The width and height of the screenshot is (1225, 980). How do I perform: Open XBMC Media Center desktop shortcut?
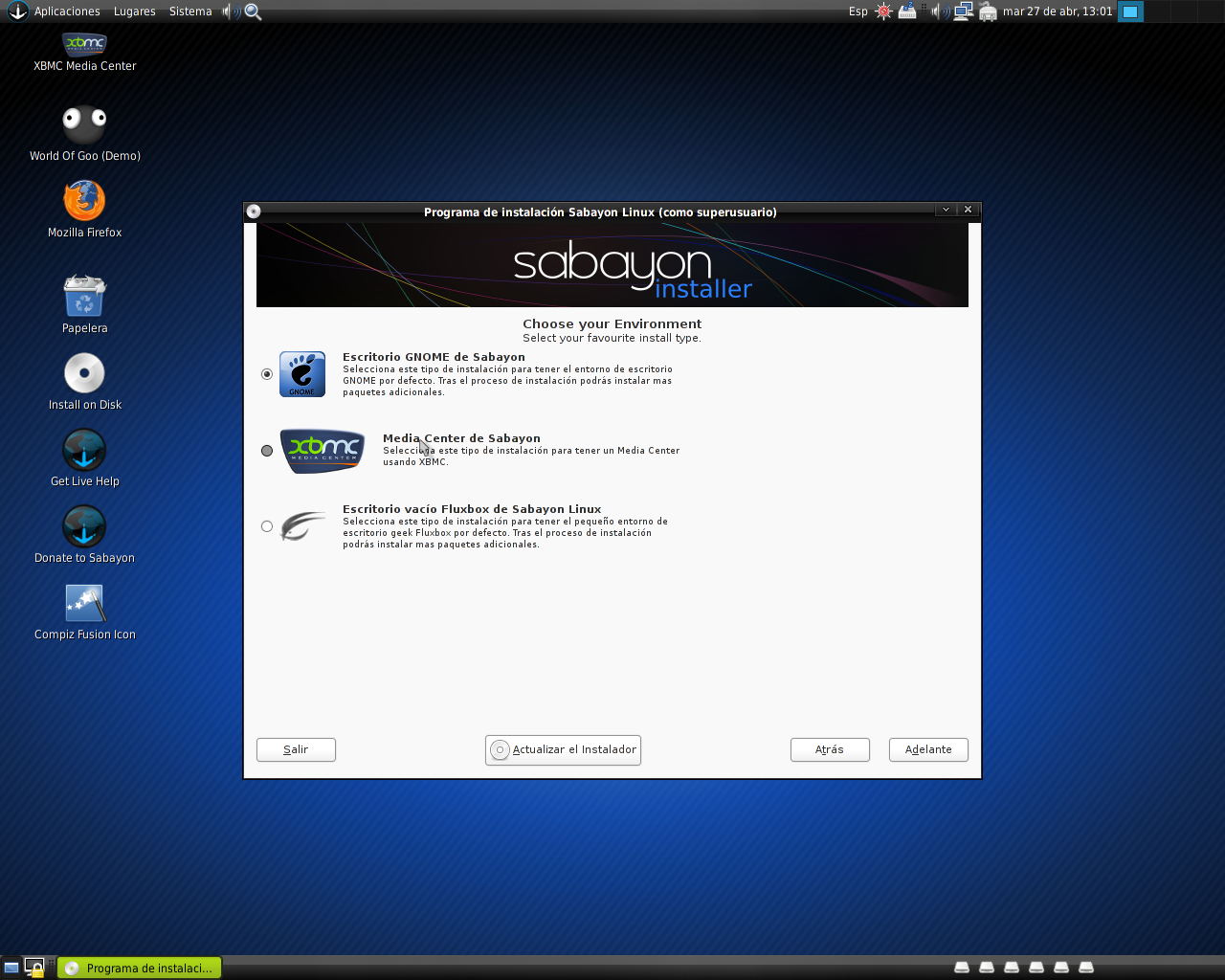(x=84, y=52)
